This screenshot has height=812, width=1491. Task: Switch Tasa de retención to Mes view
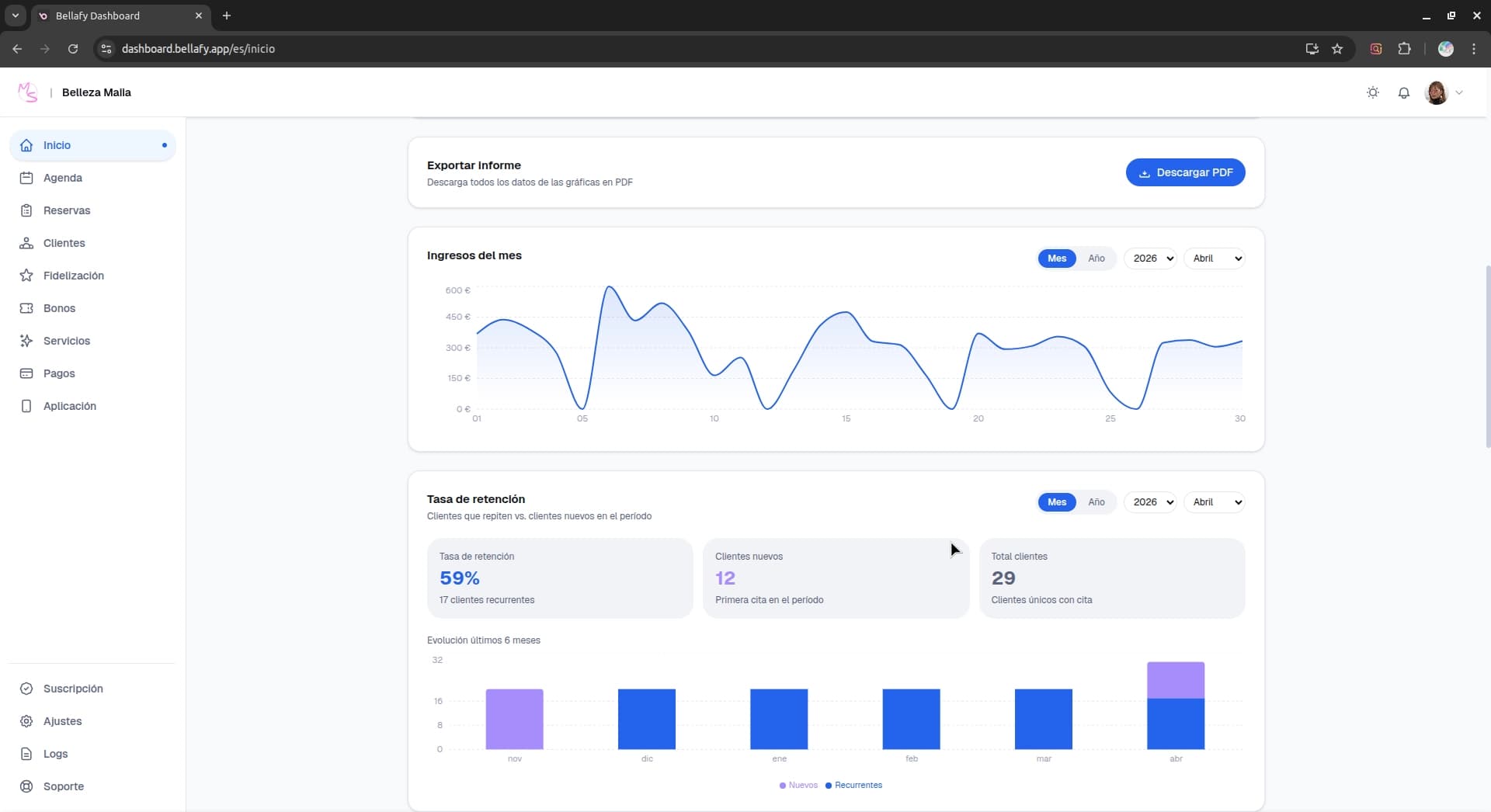click(1056, 501)
